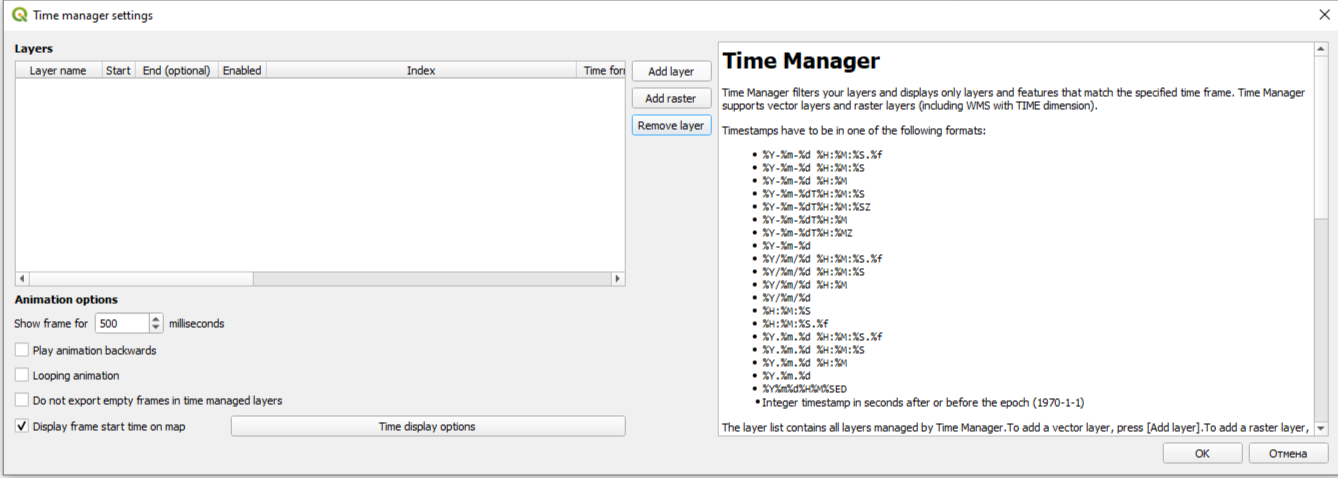
Task: Click the Enabled column header
Action: 242,71
